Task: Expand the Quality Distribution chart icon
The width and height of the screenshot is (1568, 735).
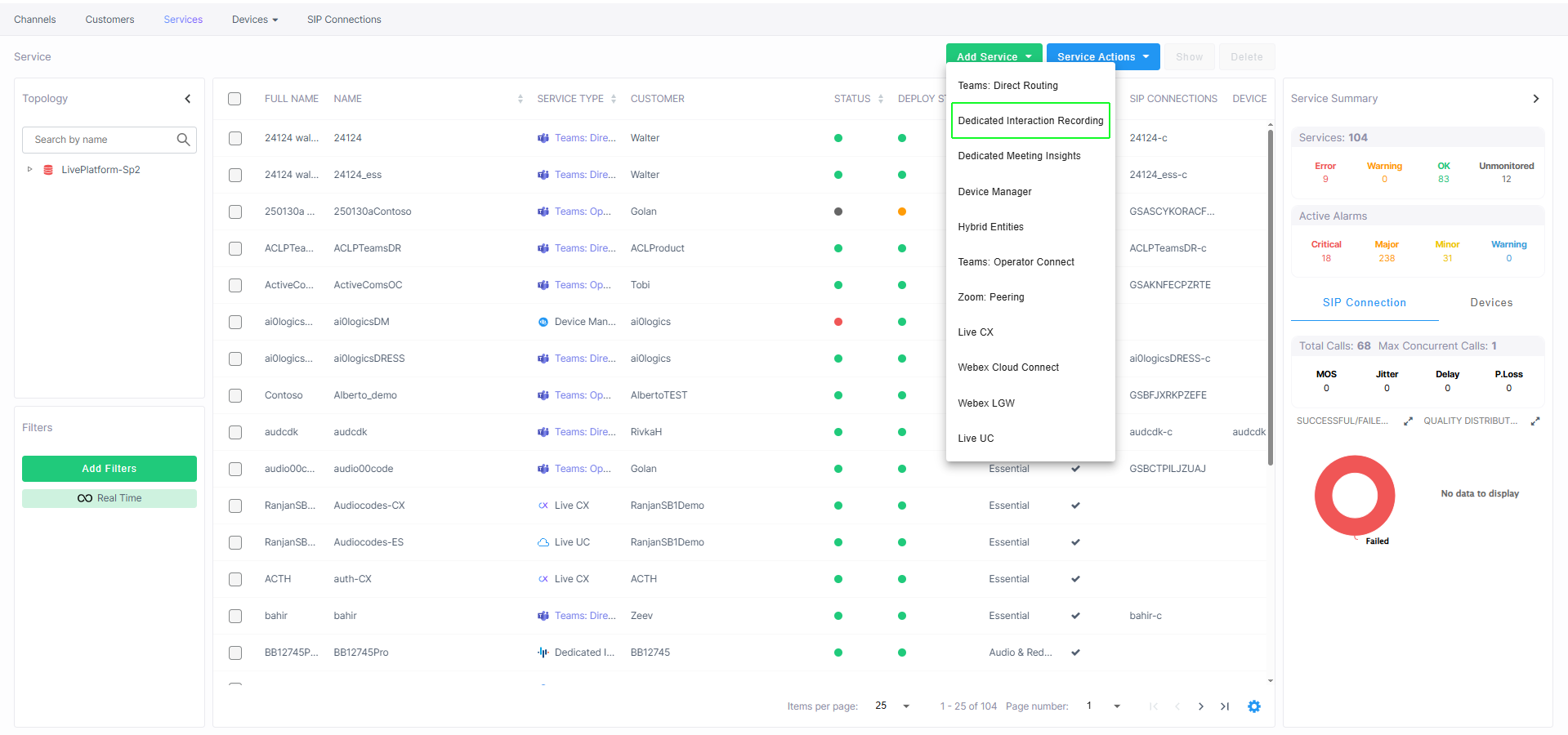Action: pos(1535,421)
